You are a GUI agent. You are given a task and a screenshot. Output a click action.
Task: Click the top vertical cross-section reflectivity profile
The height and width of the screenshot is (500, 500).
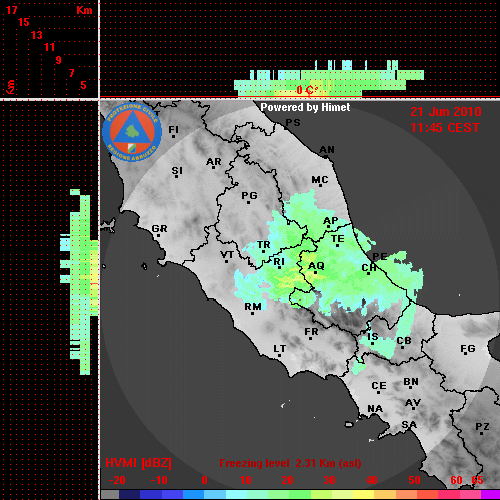point(329,79)
